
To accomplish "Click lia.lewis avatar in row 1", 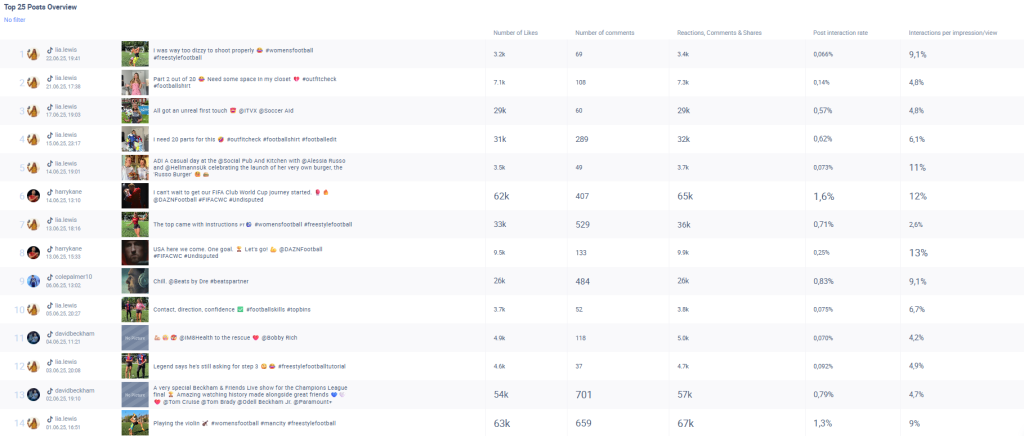I will point(33,53).
